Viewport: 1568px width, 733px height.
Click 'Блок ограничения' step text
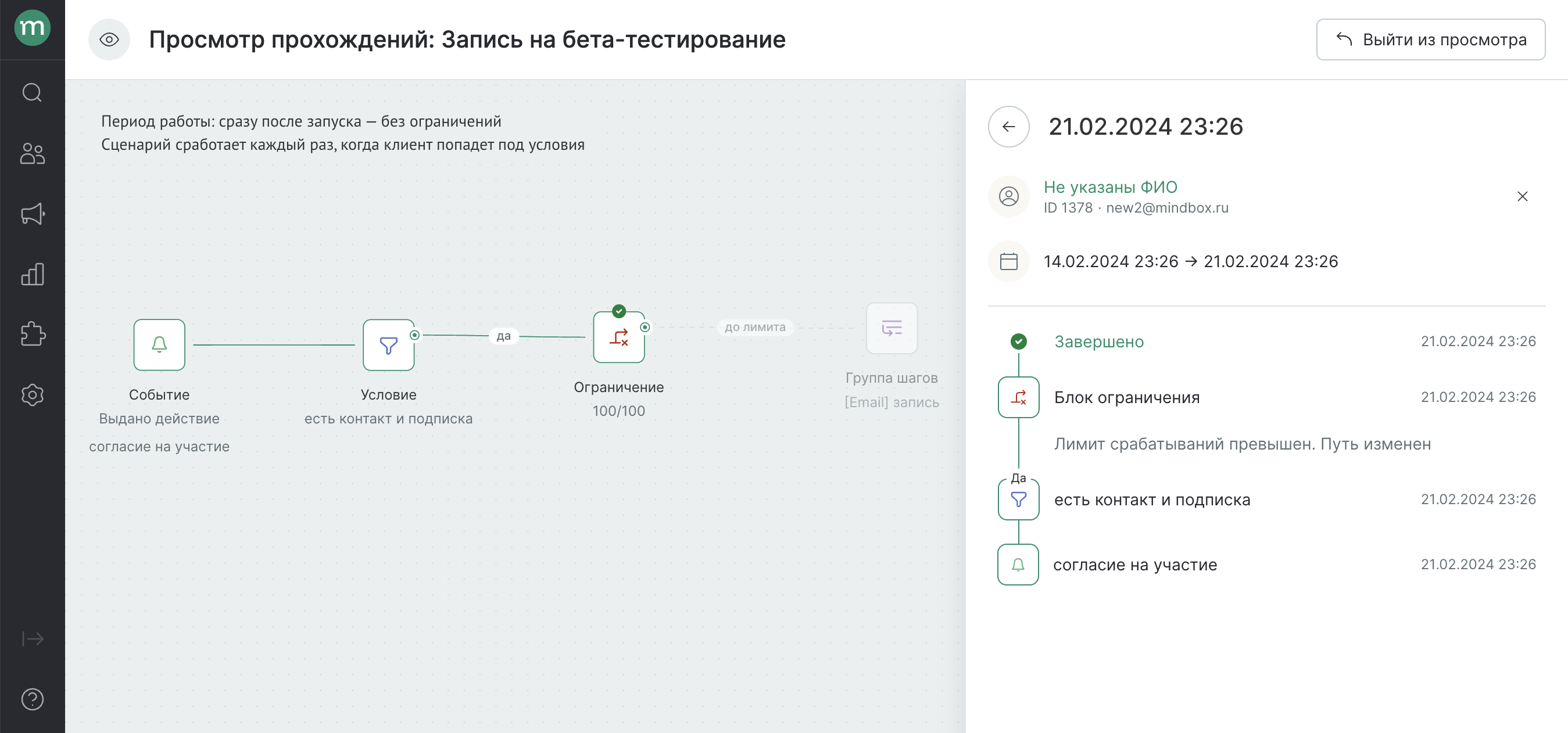point(1127,397)
